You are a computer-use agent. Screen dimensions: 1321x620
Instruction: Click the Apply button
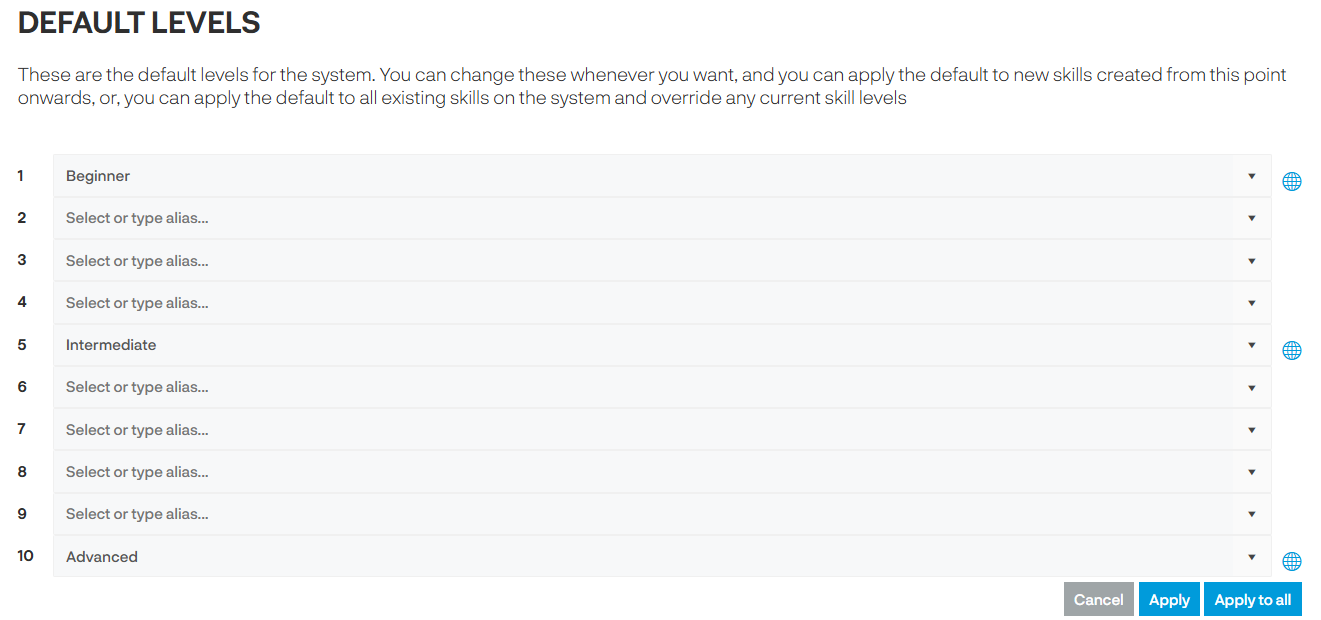1169,600
